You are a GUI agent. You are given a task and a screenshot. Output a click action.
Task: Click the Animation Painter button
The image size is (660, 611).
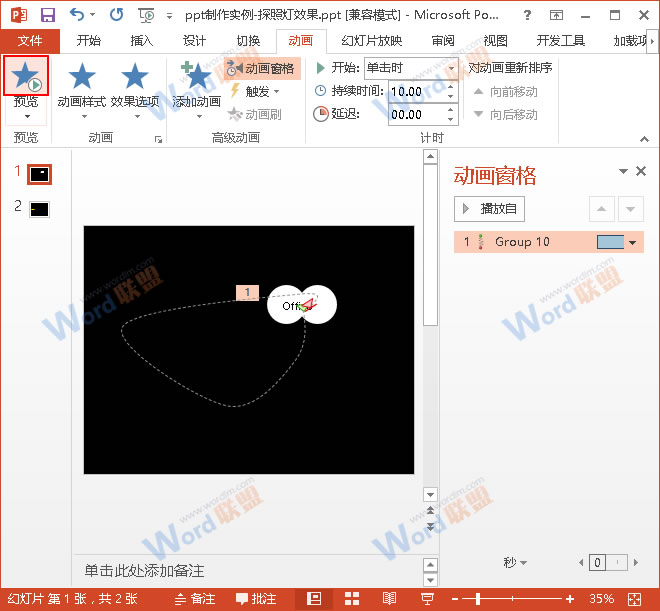click(x=255, y=114)
